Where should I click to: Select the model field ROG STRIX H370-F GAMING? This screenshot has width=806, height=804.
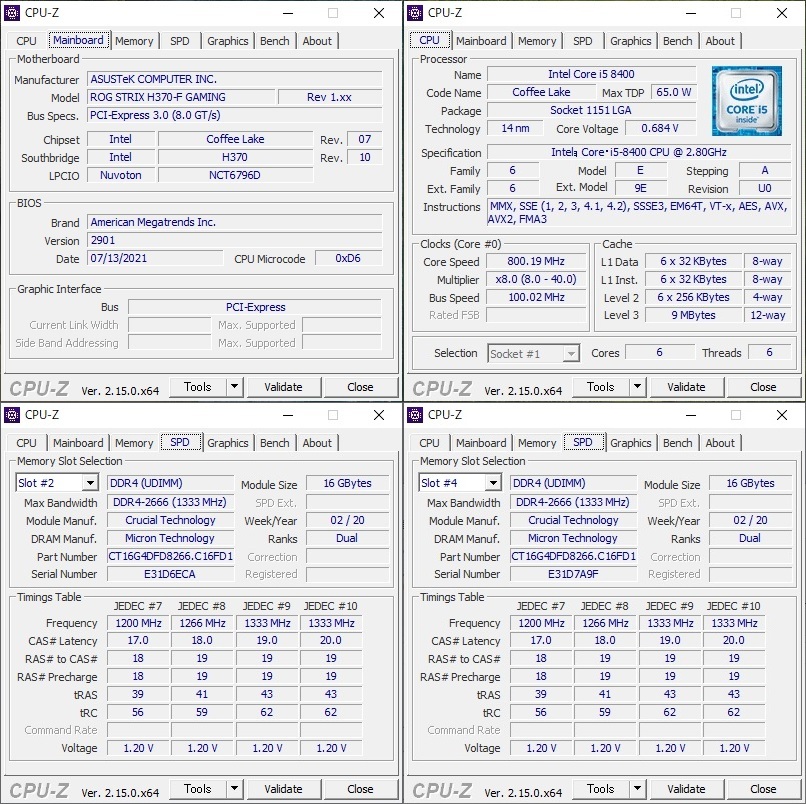(x=181, y=97)
